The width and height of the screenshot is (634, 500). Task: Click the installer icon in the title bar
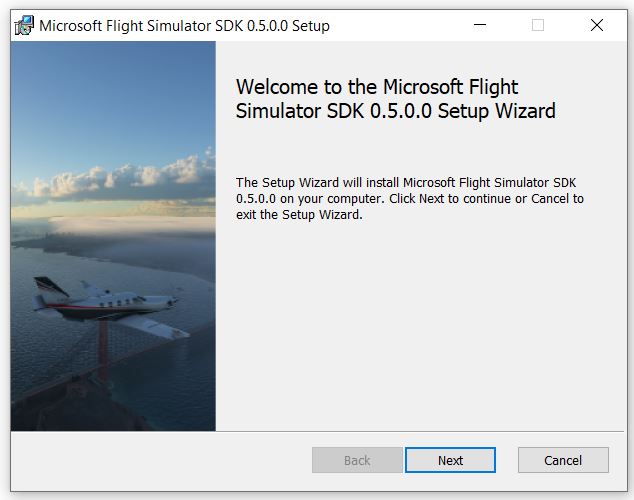coord(24,25)
